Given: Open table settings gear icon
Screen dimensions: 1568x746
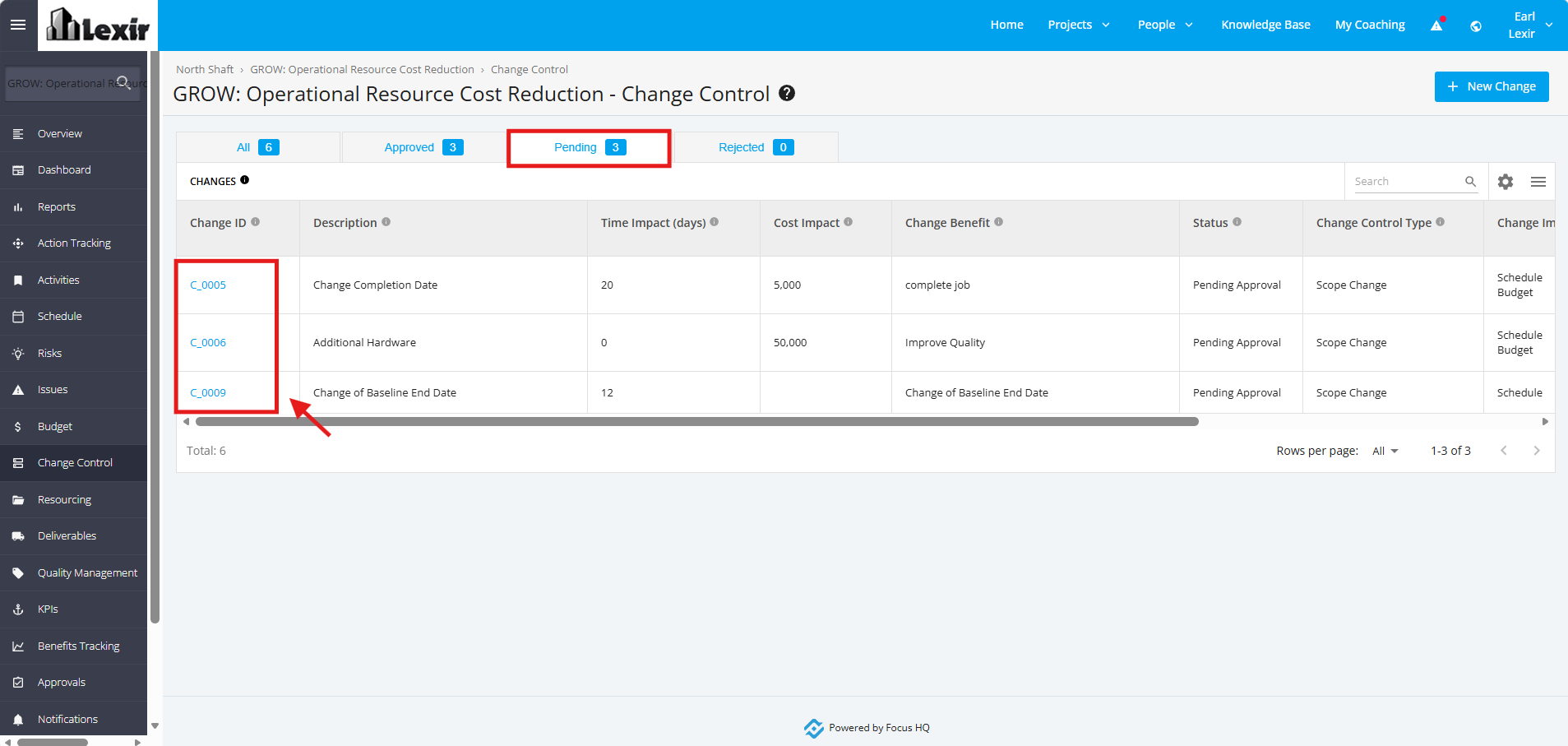Looking at the screenshot, I should 1506,182.
